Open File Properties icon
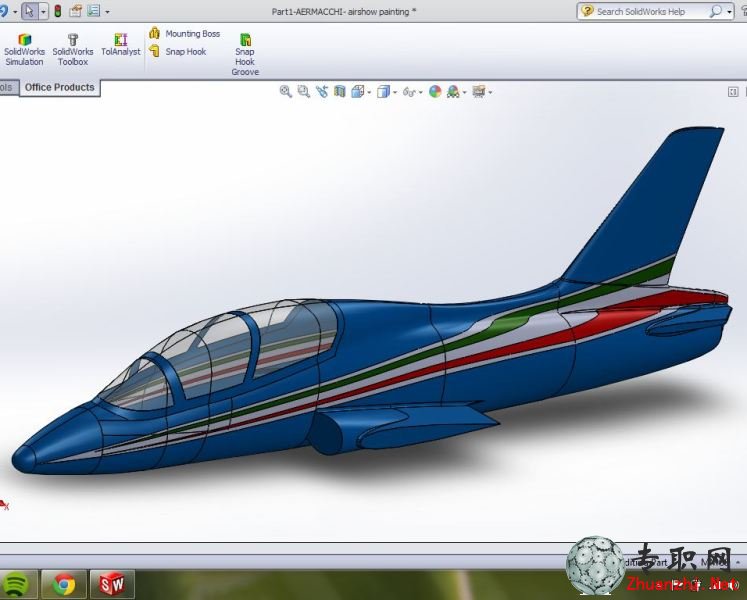This screenshot has width=747, height=600. click(75, 11)
